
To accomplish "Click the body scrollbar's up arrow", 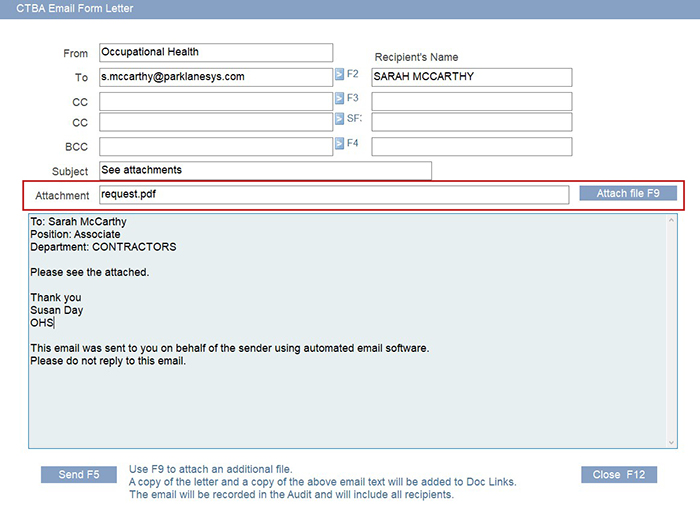I will pyautogui.click(x=670, y=220).
